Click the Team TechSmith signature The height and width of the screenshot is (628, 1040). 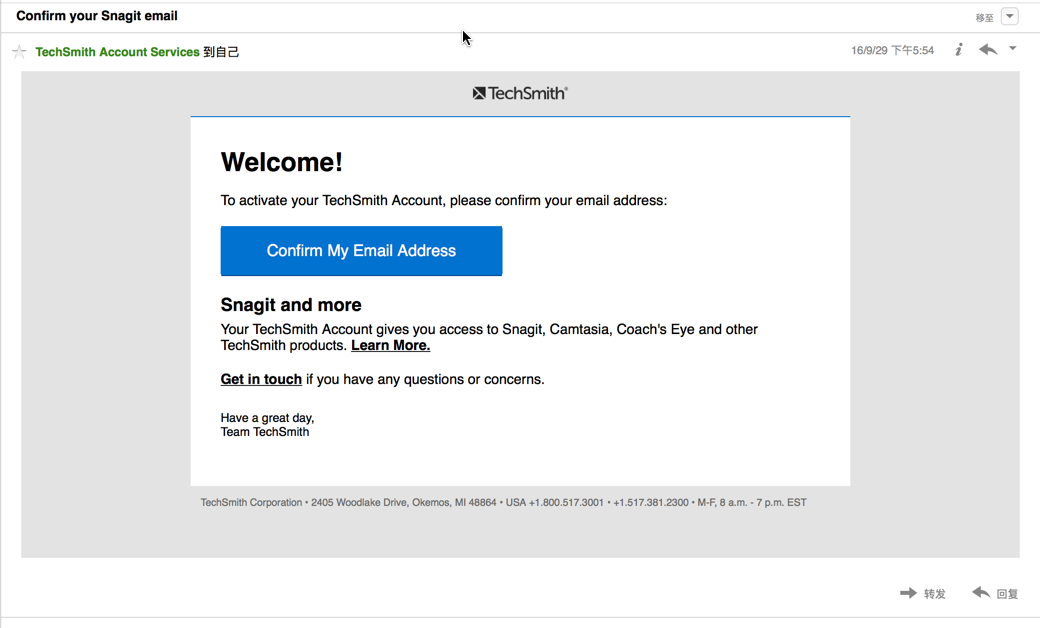265,432
